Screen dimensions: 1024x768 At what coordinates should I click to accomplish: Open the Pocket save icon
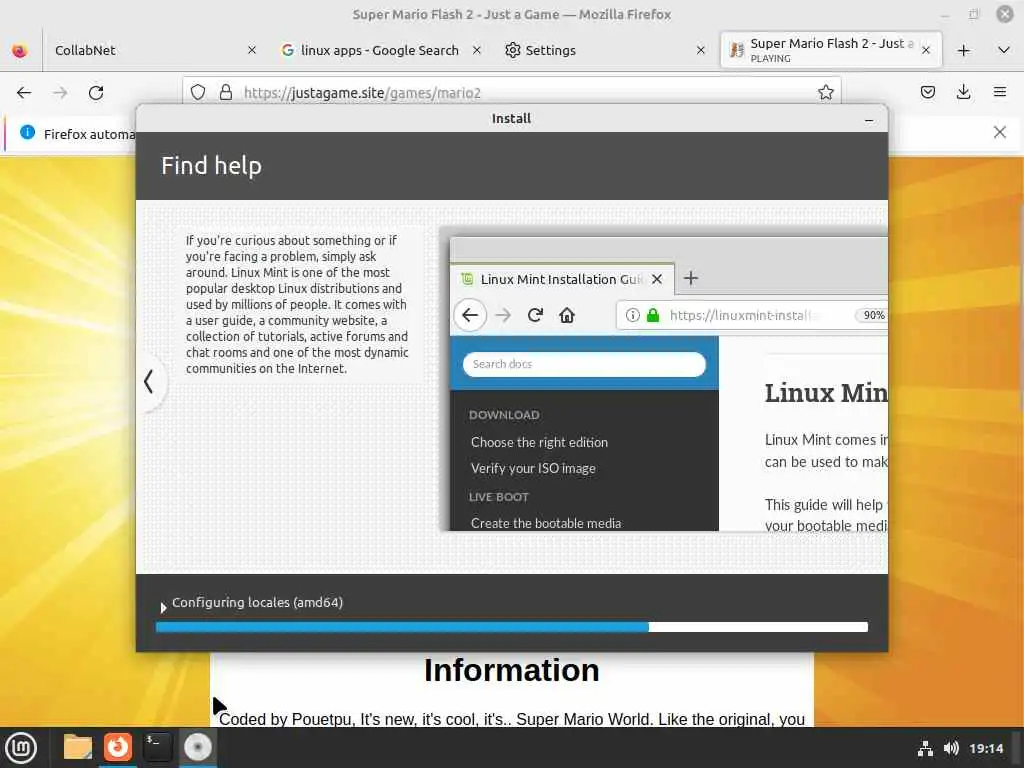click(x=927, y=92)
